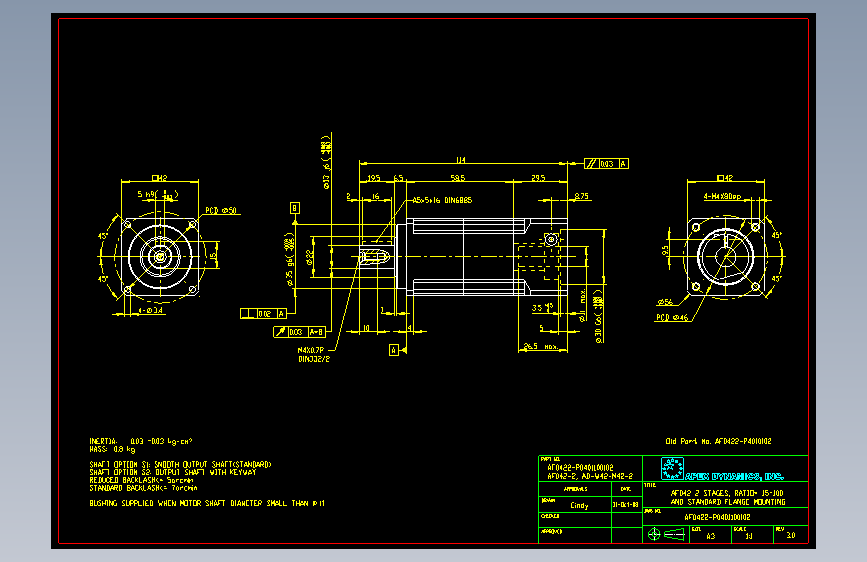Viewport: 867px width, 562px height.
Task: Click the date cell next to Cindy
Action: [626, 505]
